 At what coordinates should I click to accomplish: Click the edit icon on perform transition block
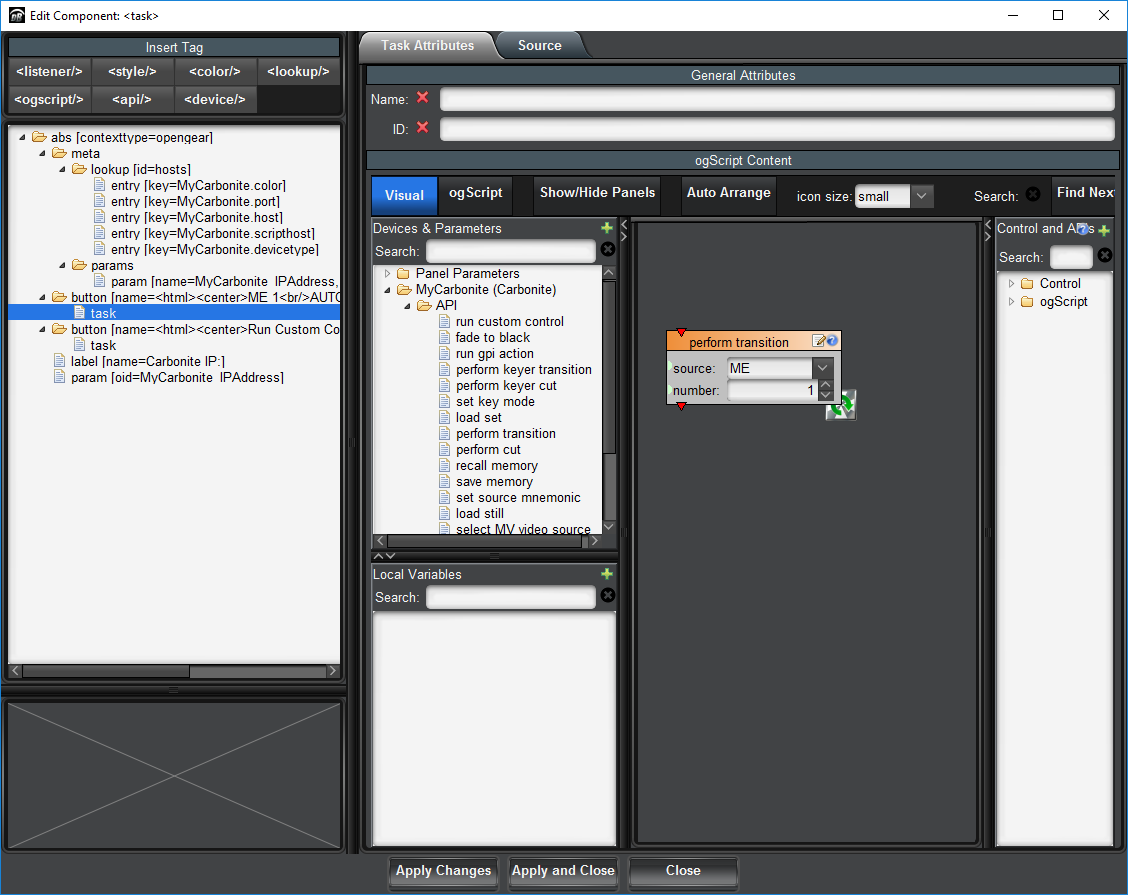(x=819, y=341)
